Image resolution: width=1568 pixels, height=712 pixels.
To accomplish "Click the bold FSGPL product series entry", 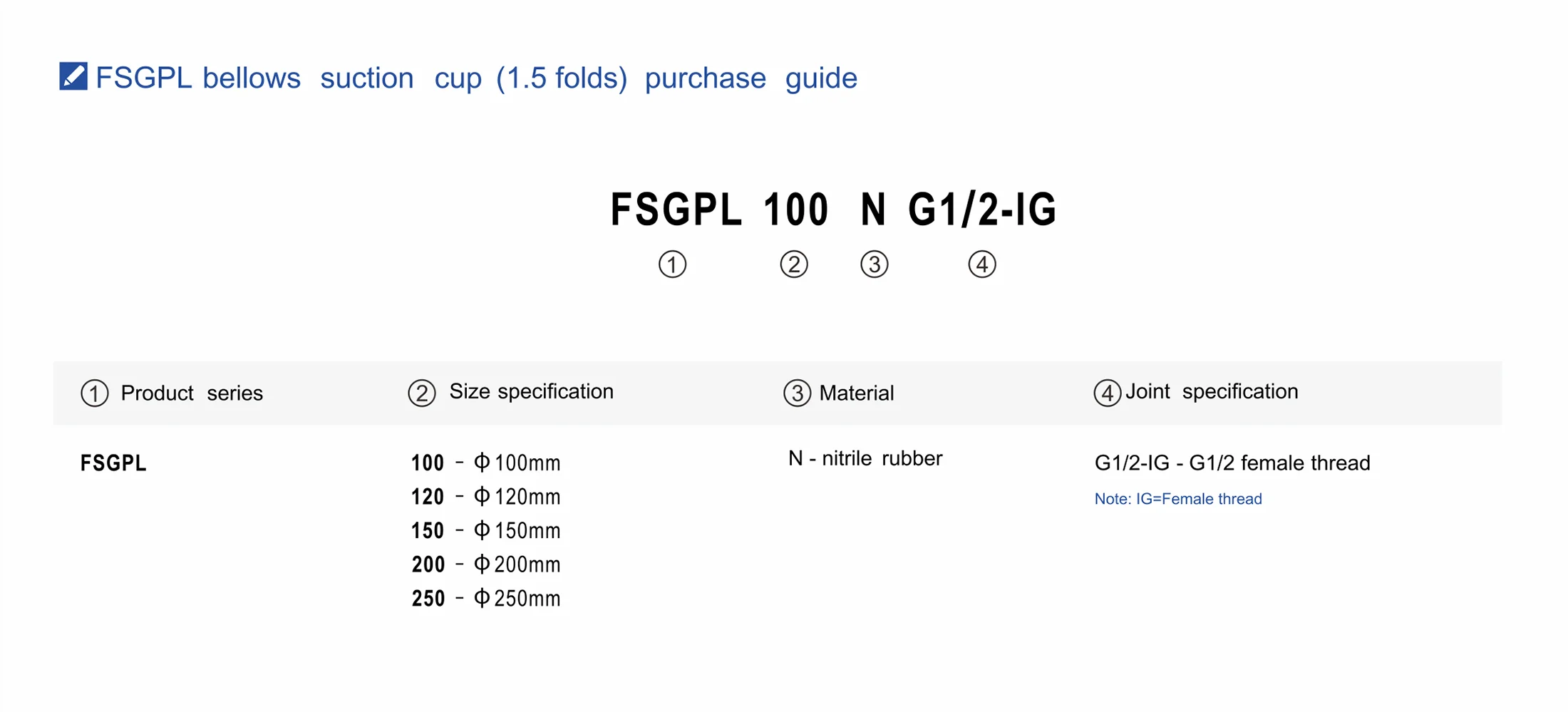I will pyautogui.click(x=113, y=463).
